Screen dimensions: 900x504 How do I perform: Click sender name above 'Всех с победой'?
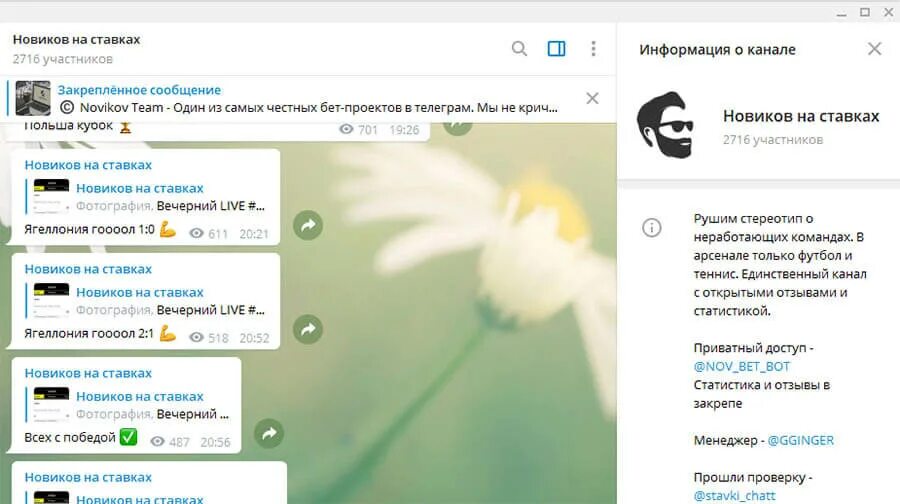pyautogui.click(x=88, y=373)
